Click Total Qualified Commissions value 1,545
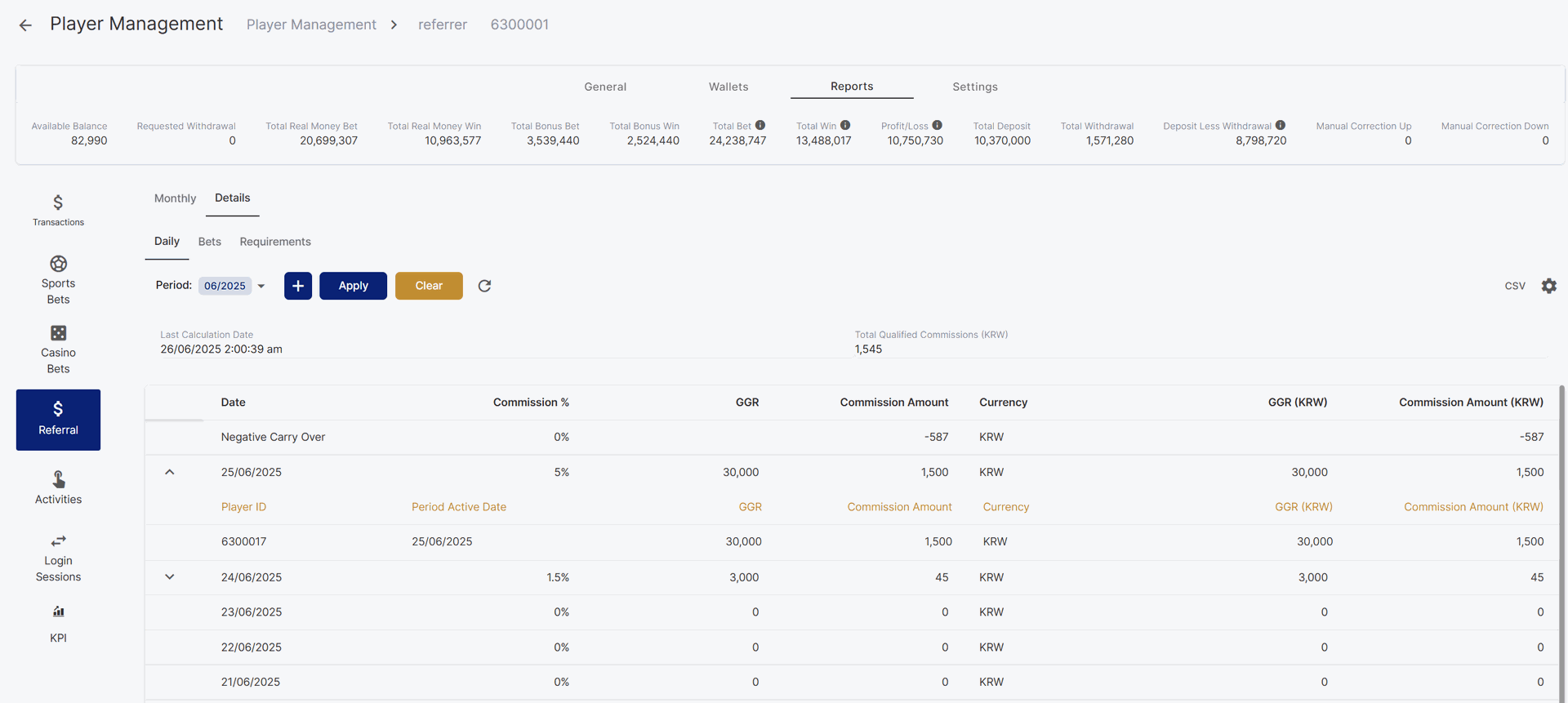 (x=868, y=349)
